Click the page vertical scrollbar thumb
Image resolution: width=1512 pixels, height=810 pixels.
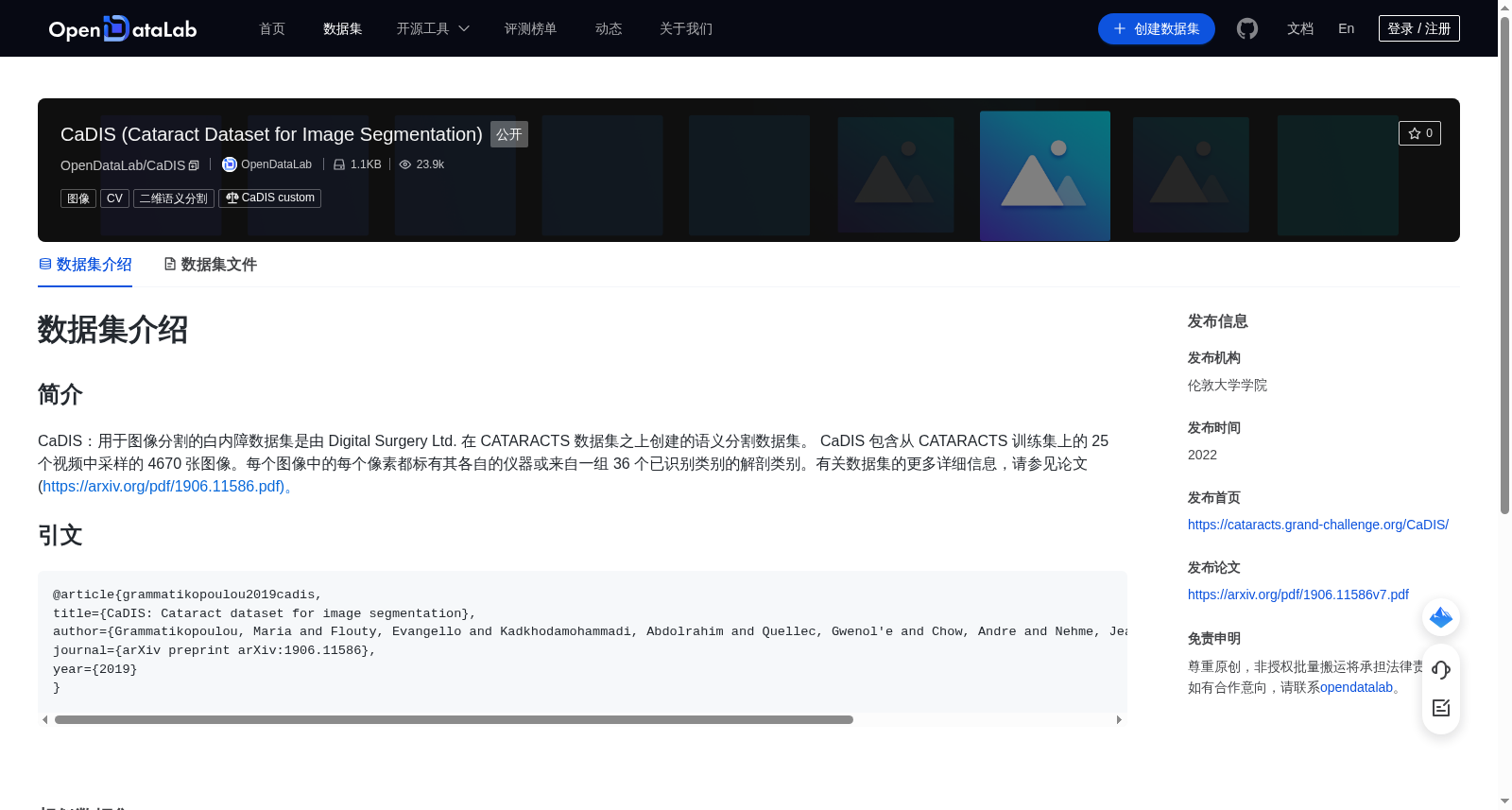click(1504, 265)
